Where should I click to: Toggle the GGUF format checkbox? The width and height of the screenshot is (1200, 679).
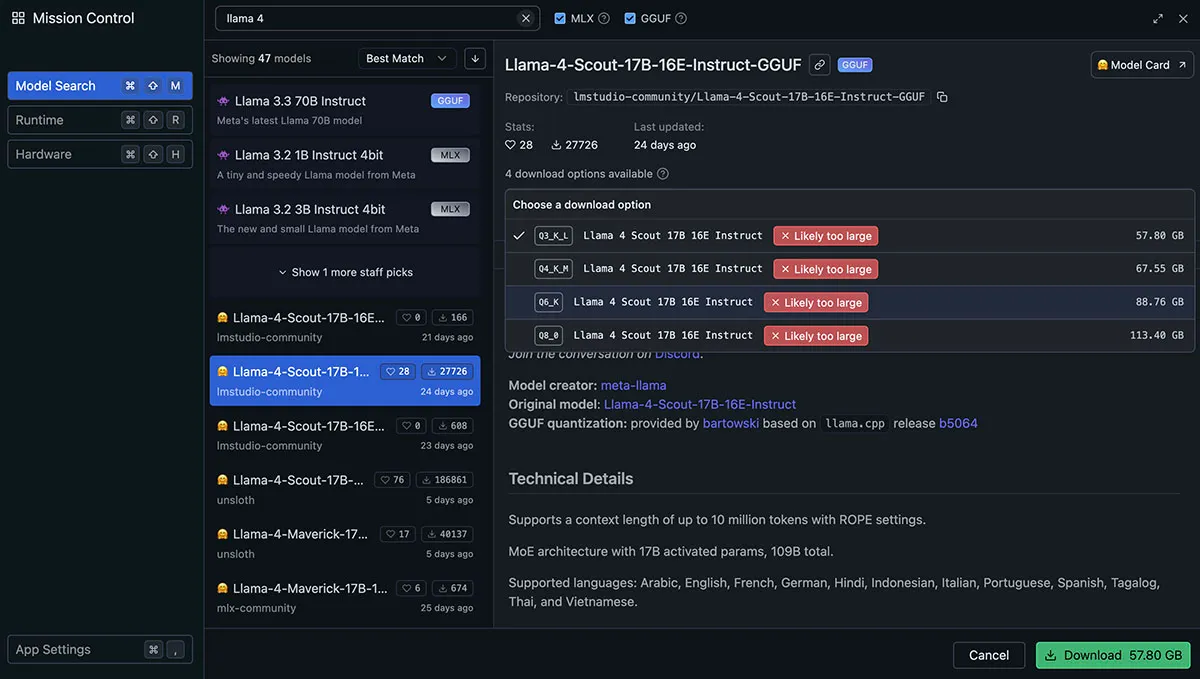pos(630,18)
